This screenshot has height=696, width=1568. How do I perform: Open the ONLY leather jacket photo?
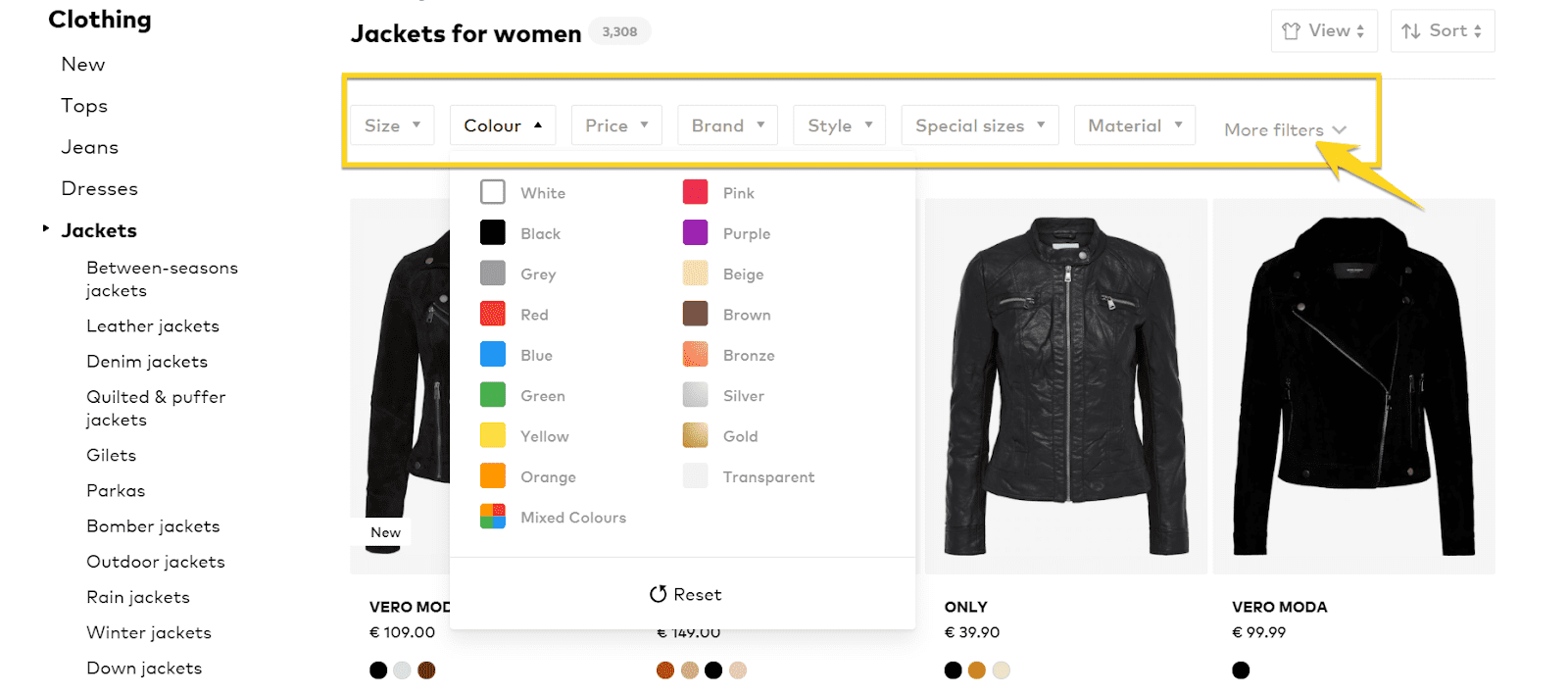coord(1066,386)
